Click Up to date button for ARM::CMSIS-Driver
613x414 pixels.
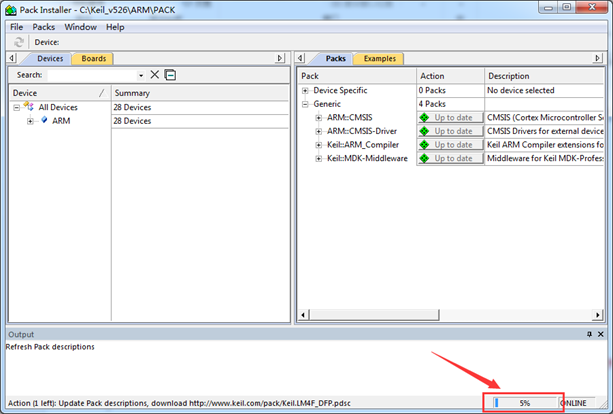coord(450,131)
